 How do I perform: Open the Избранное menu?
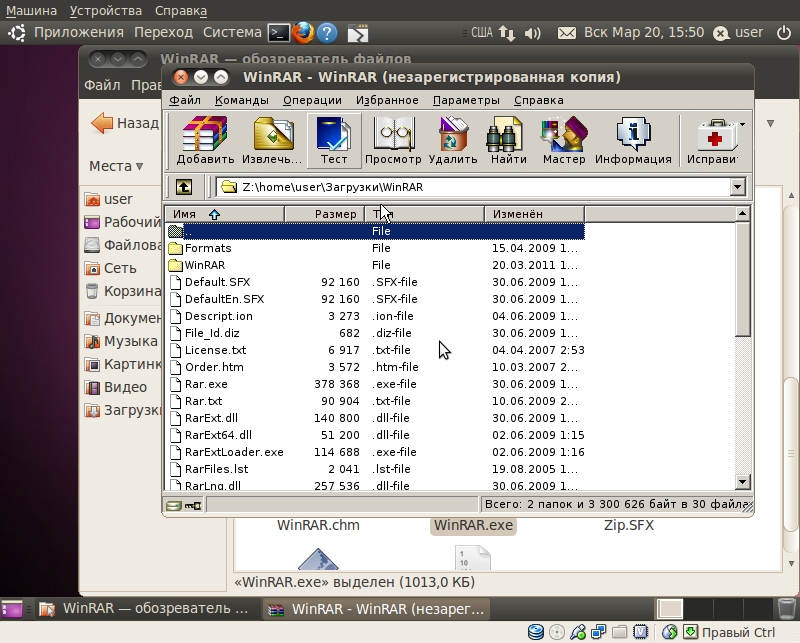387,100
